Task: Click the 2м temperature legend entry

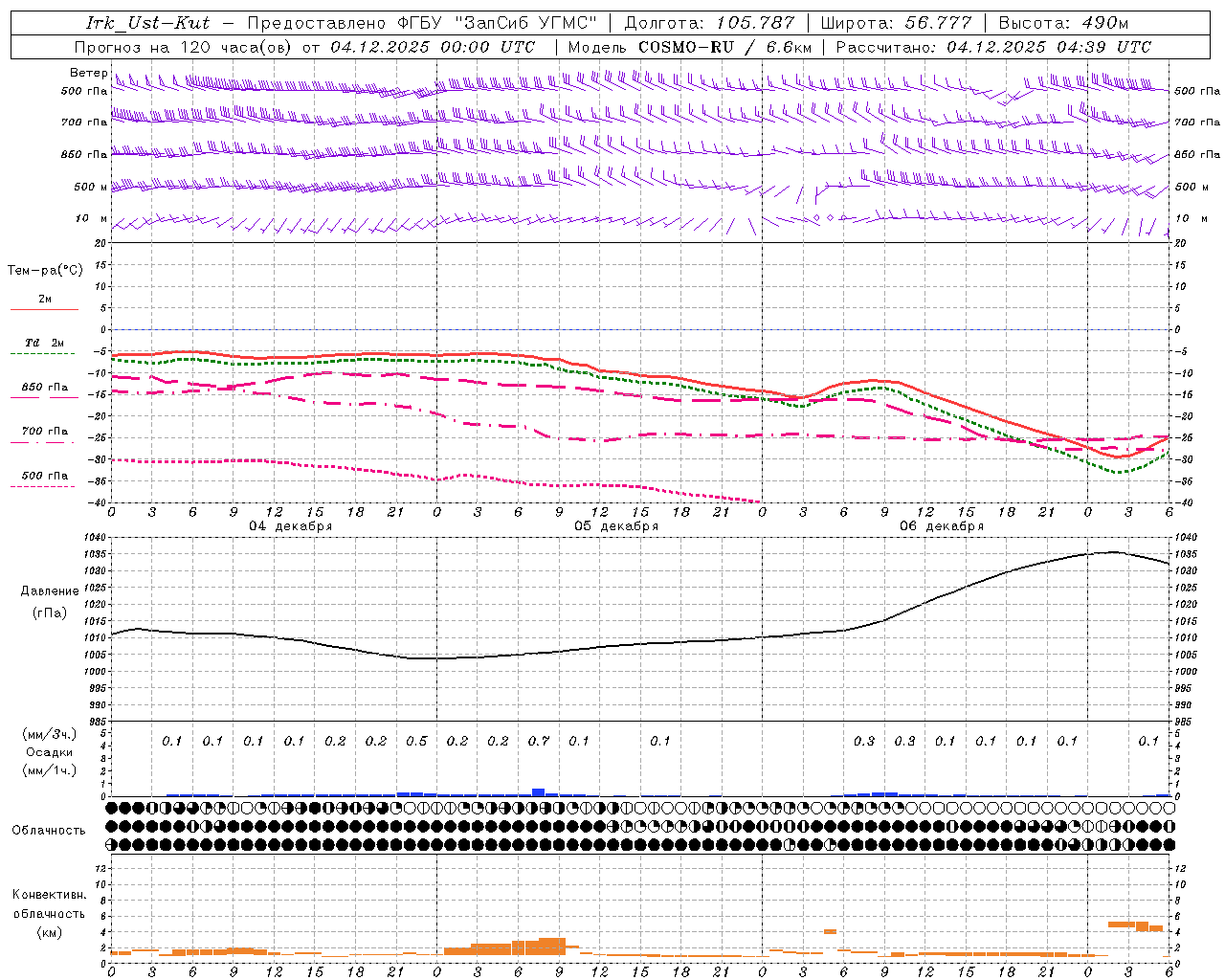Action: (44, 300)
